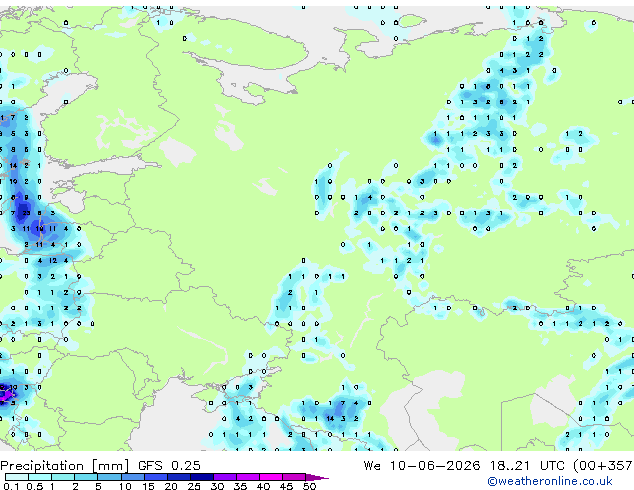Click the 10–15 mm legend color swatch
Image resolution: width=634 pixels, height=490 pixels.
(133, 477)
